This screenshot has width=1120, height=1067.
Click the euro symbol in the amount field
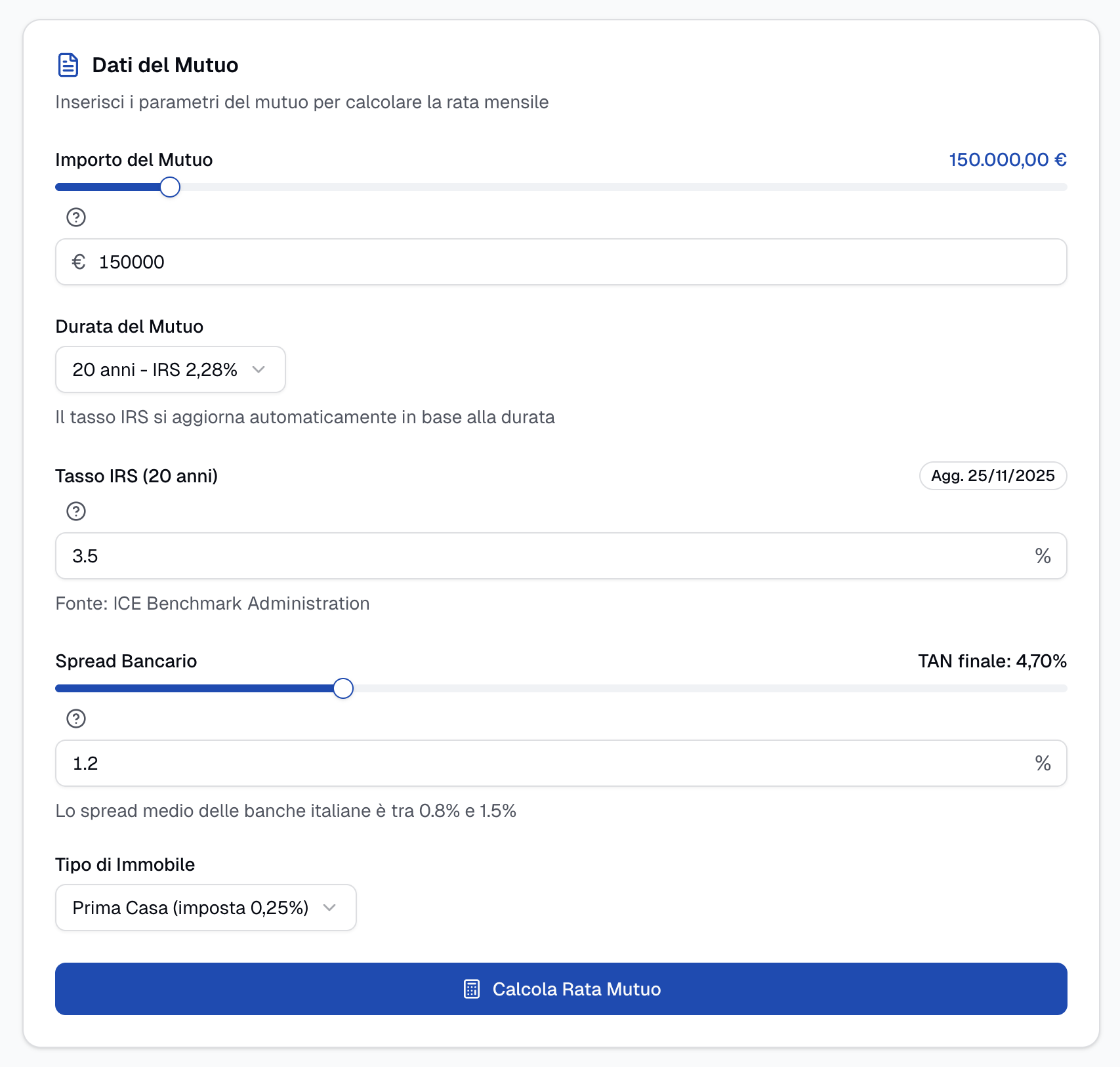pyautogui.click(x=79, y=262)
